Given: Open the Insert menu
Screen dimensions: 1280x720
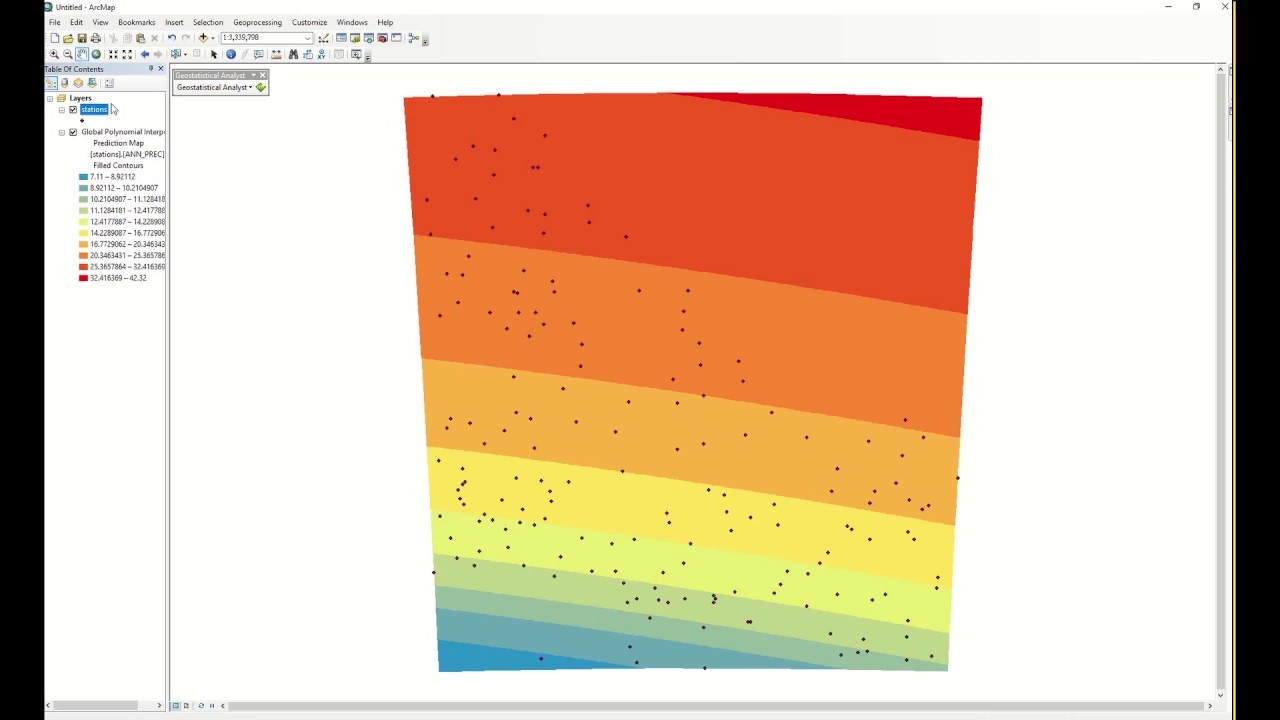Looking at the screenshot, I should click(174, 22).
